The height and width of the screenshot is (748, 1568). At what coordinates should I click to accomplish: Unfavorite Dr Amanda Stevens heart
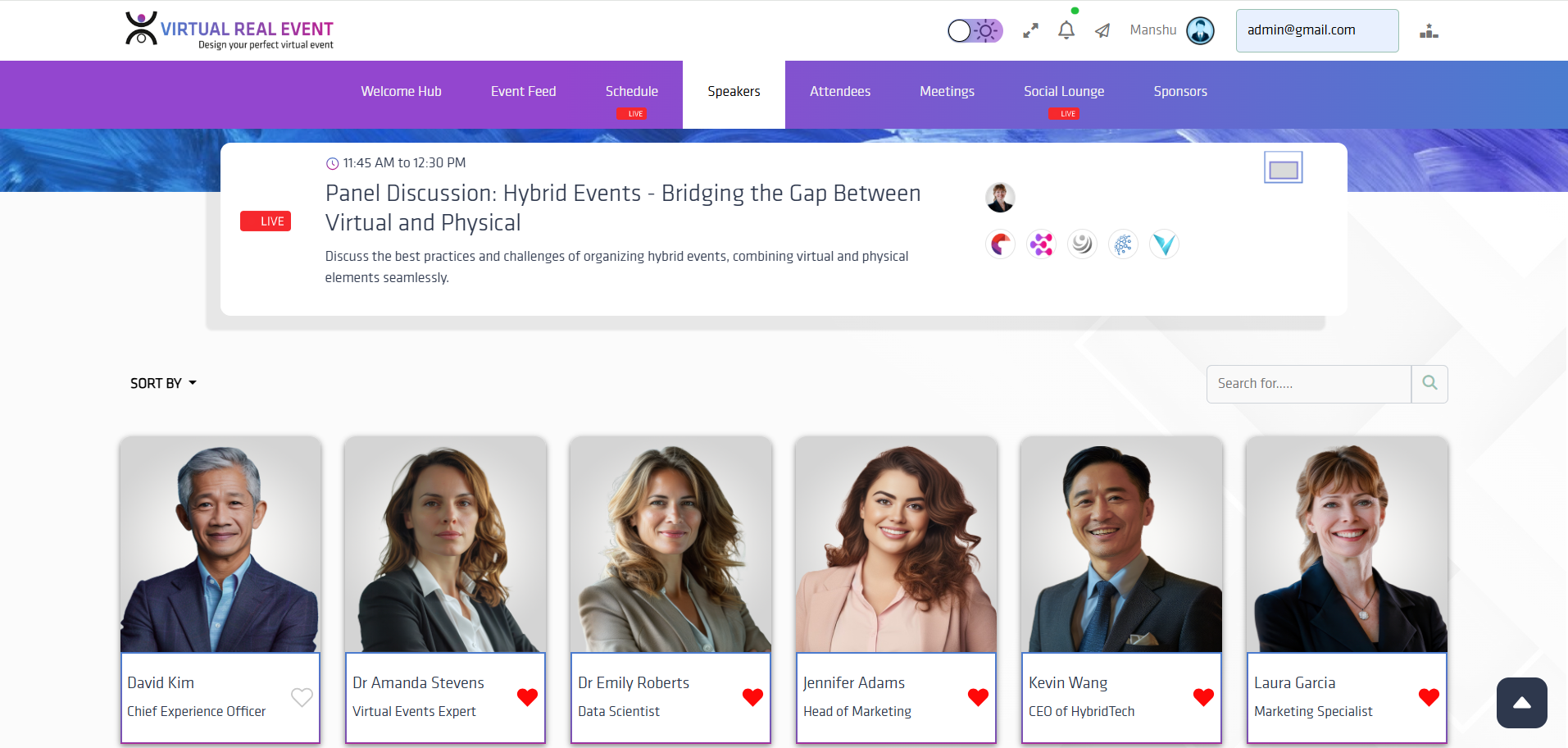tap(527, 697)
